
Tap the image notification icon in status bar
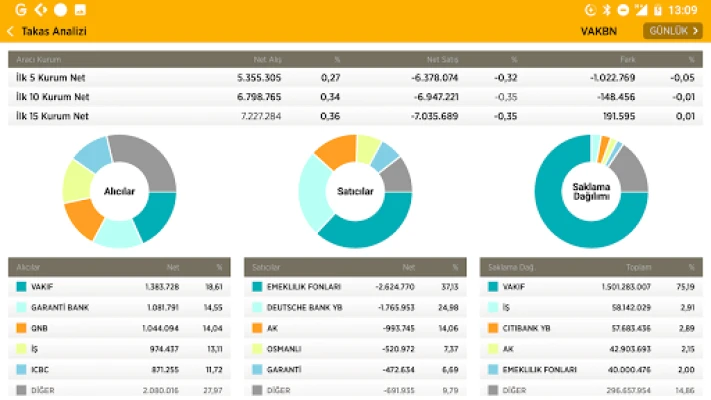(80, 9)
